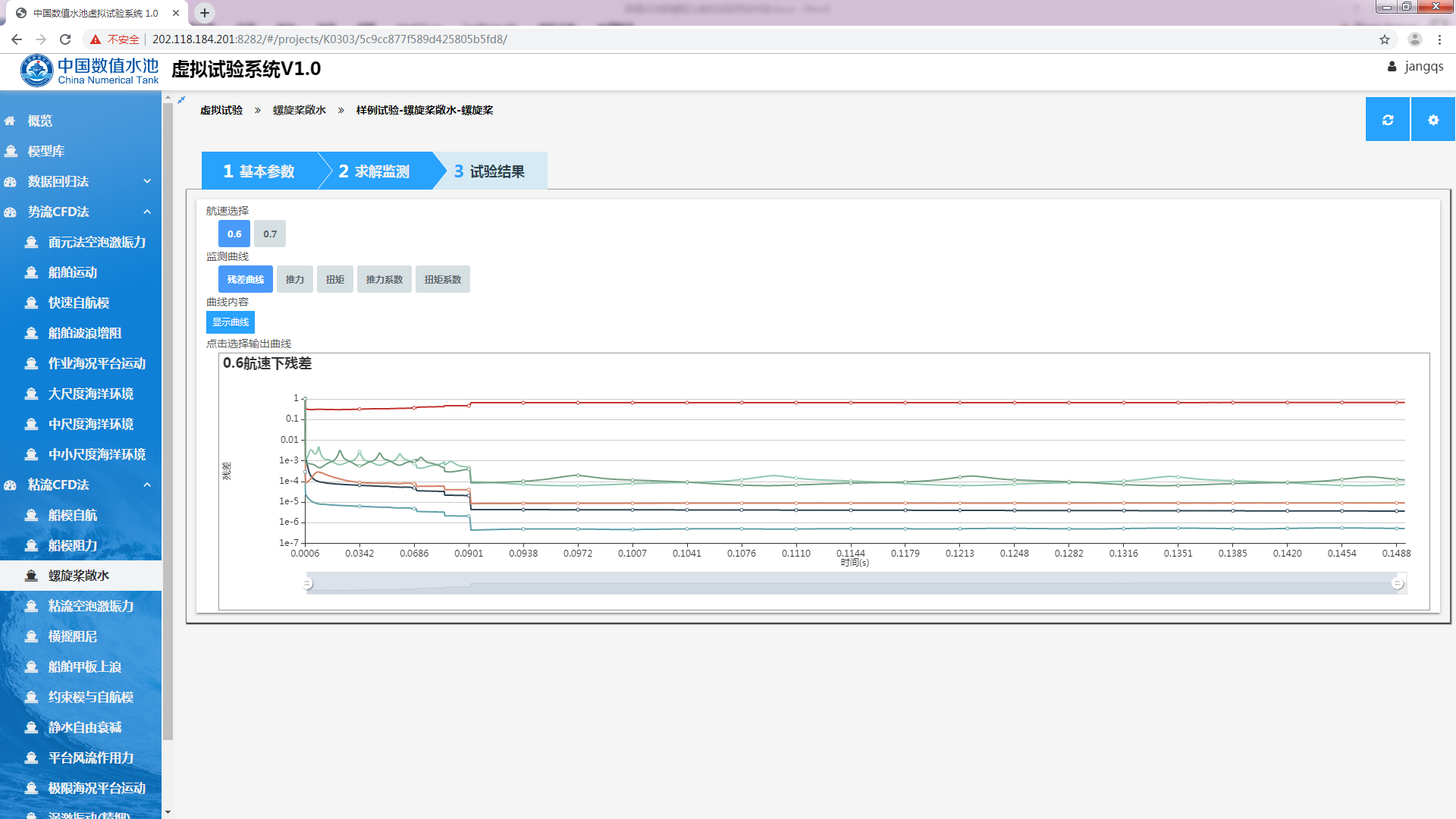Switch to the 求解监测 step tab

[x=374, y=171]
